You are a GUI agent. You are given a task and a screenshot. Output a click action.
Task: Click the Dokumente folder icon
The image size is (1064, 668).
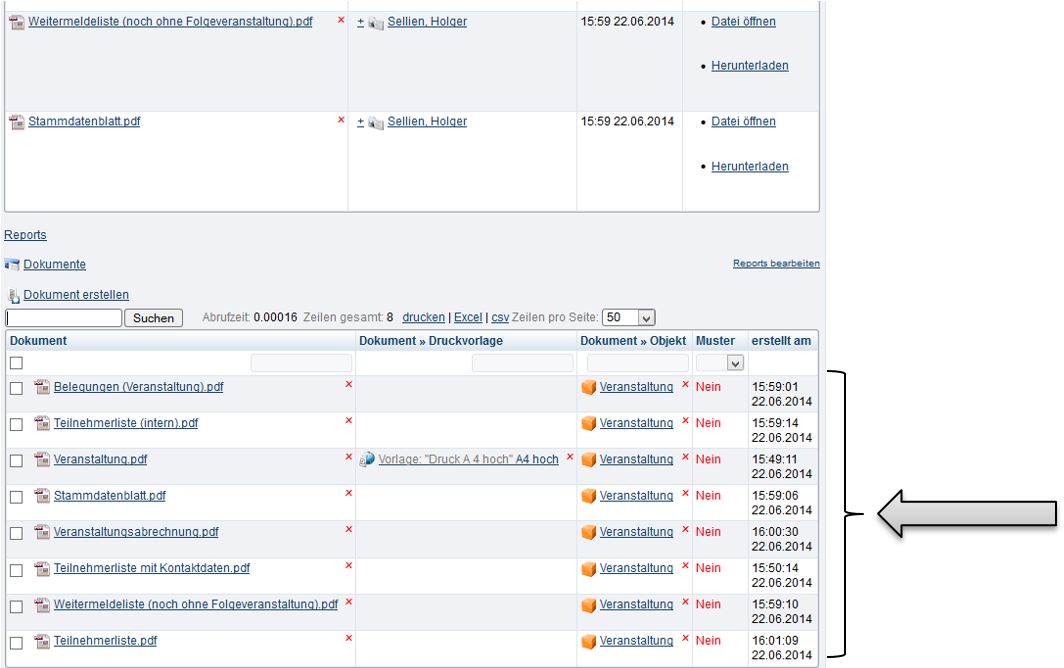pyautogui.click(x=12, y=265)
